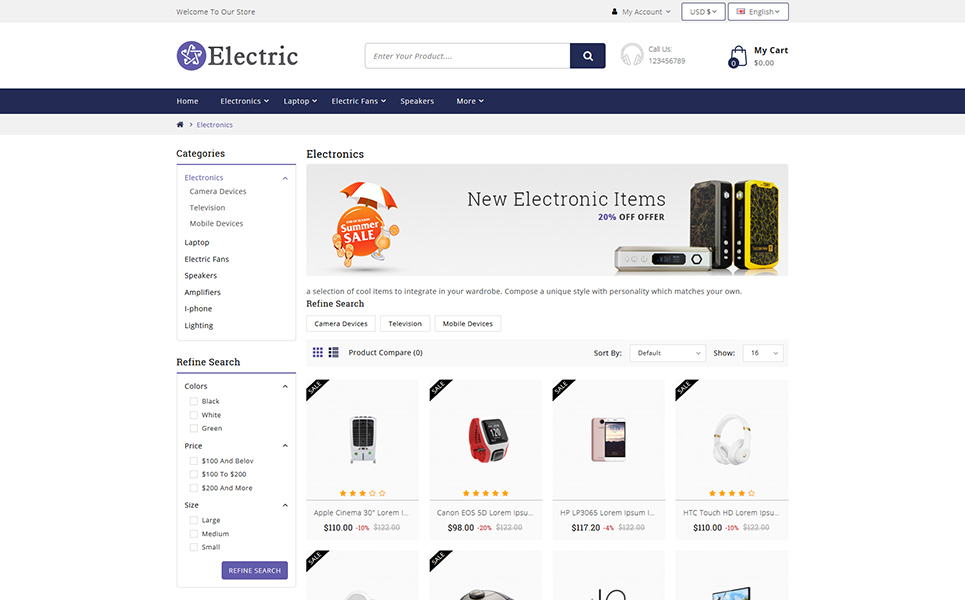This screenshot has width=965, height=600.
Task: Click the My Account user icon
Action: [x=614, y=12]
